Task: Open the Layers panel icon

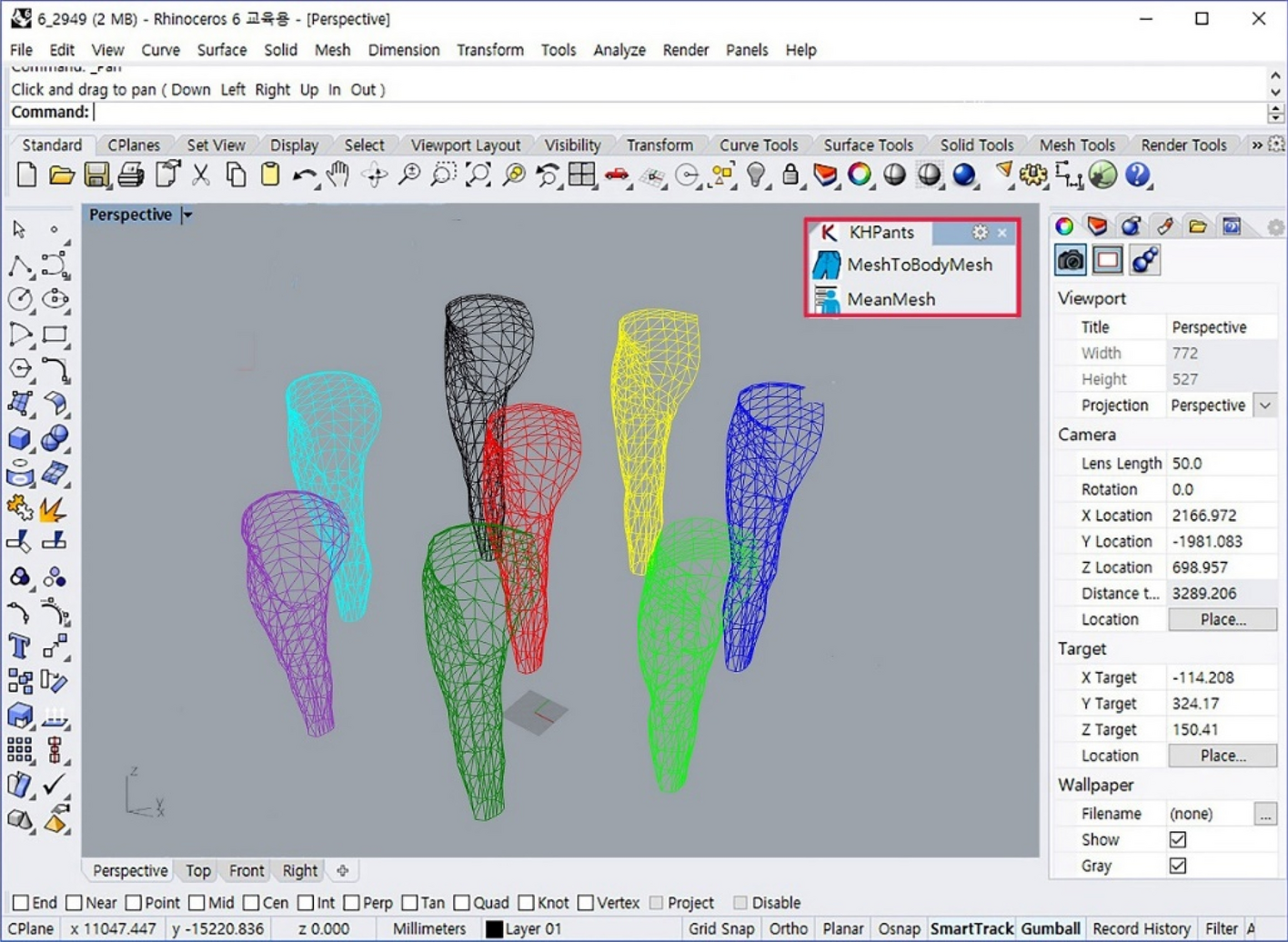Action: 1097,225
